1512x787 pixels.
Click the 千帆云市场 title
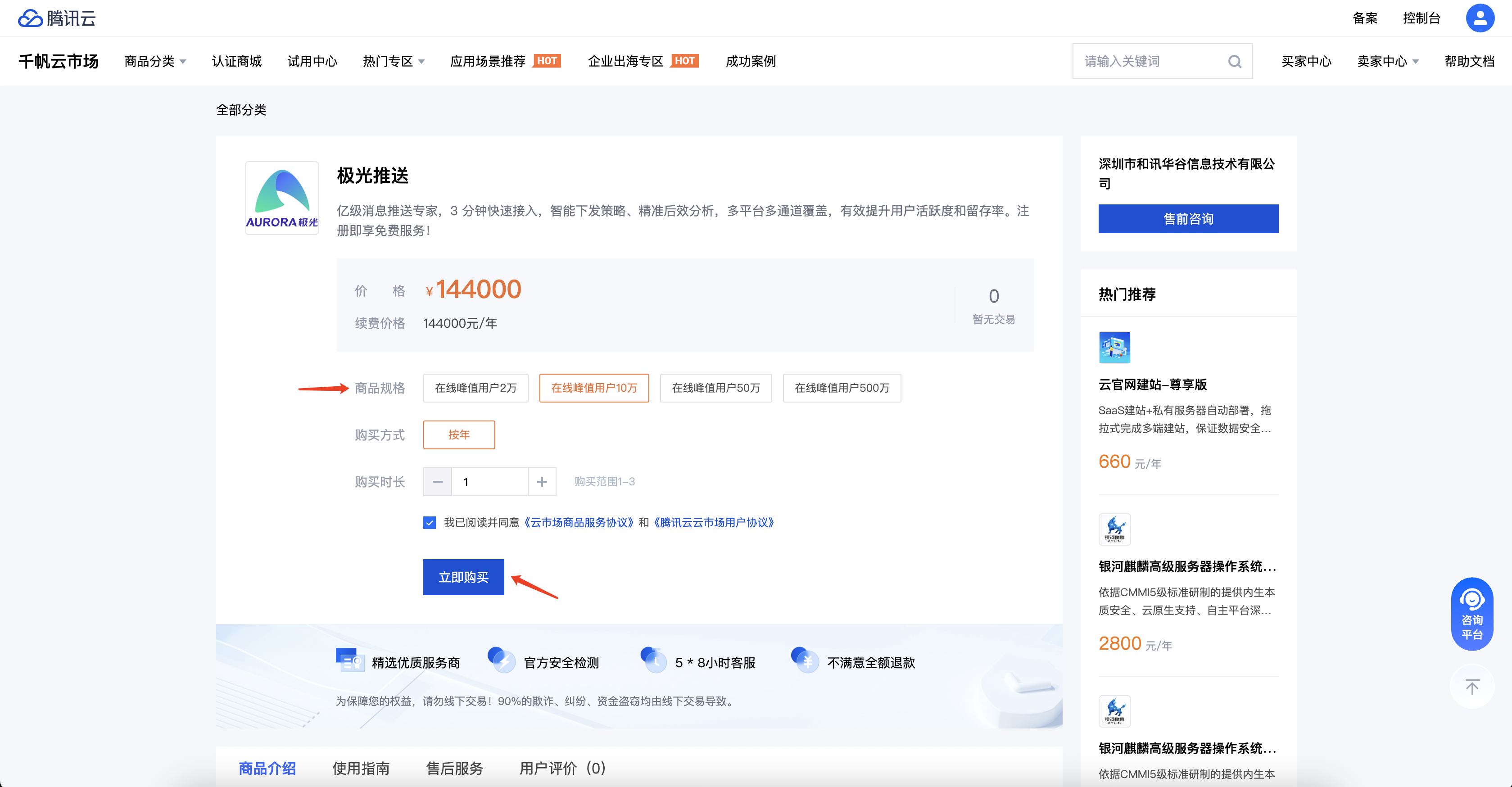click(x=58, y=61)
